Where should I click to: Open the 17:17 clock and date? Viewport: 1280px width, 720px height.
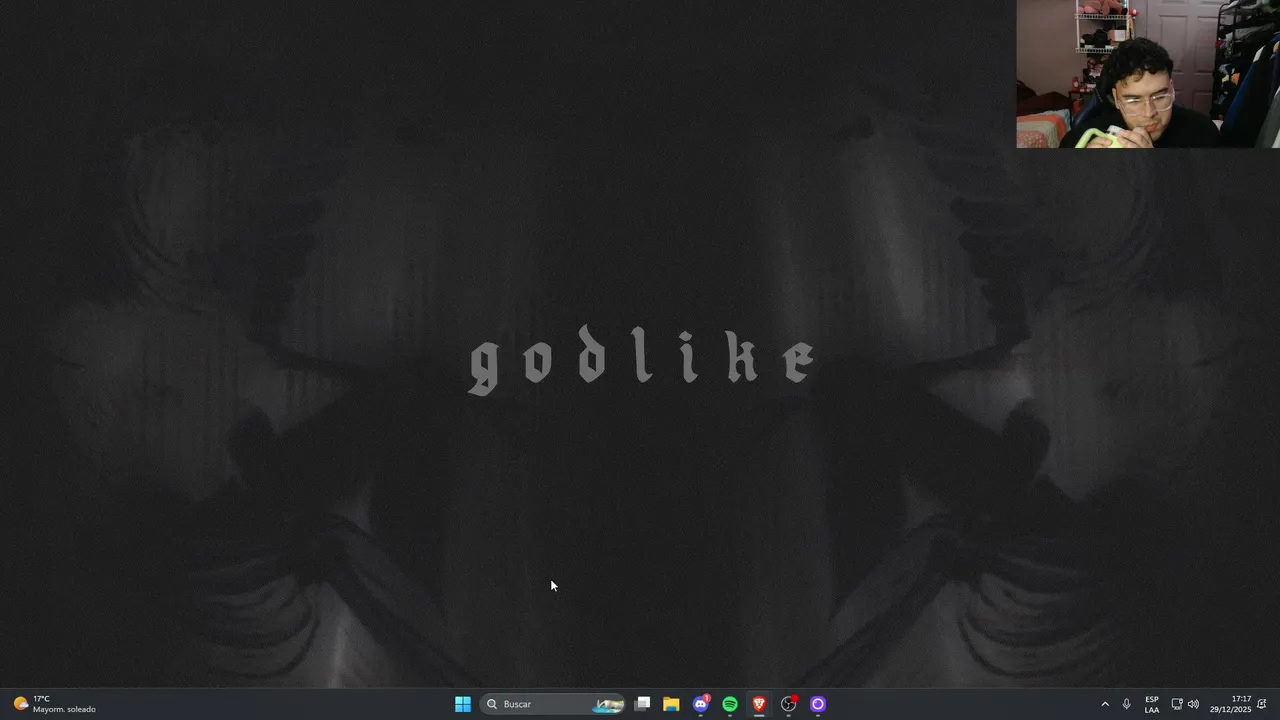coord(1230,704)
